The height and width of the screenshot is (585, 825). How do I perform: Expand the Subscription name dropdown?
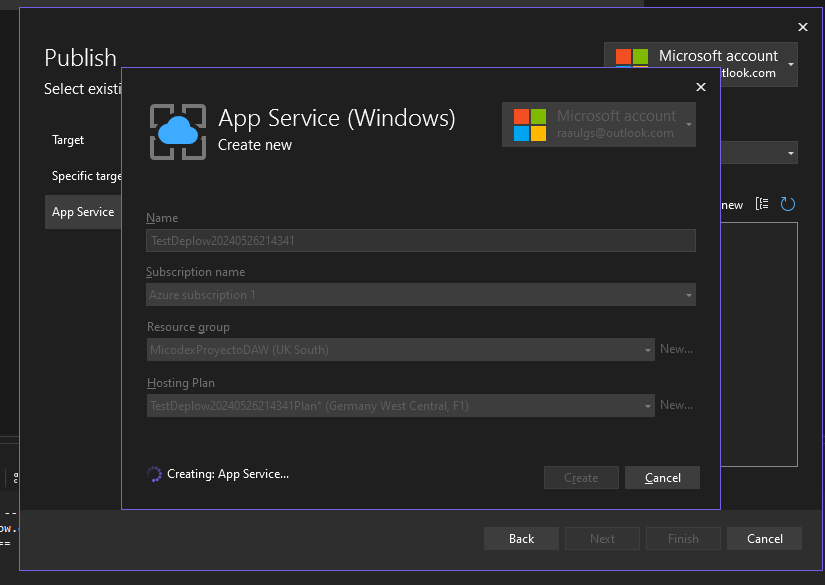pyautogui.click(x=689, y=295)
